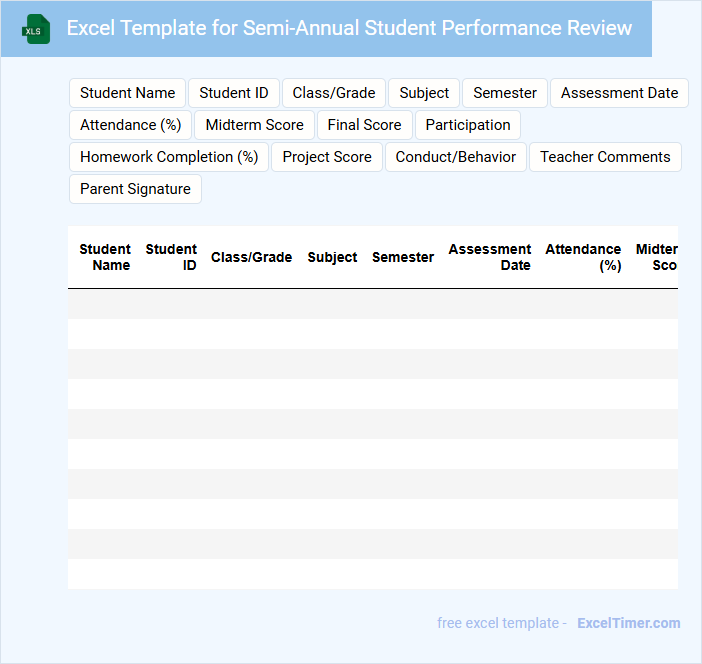Choose the Subject tag
This screenshot has height=664, width=702.
coord(424,93)
